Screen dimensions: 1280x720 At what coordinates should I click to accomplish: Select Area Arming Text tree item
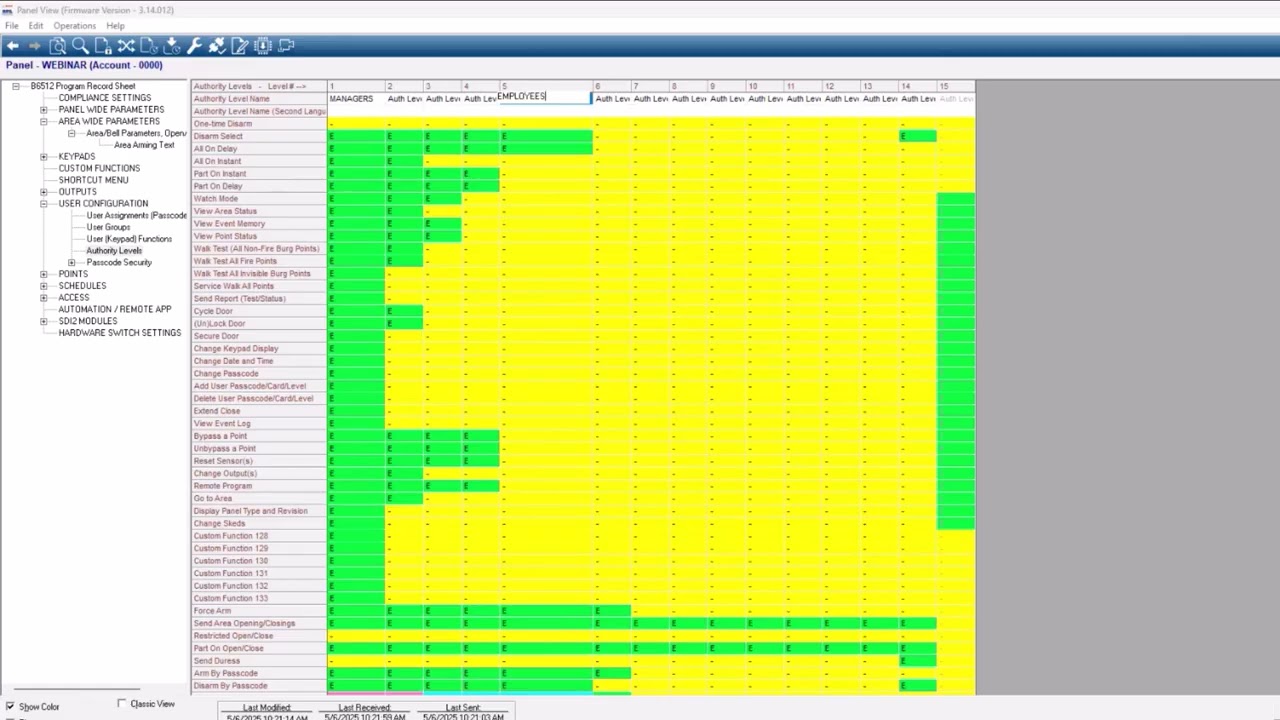144,145
